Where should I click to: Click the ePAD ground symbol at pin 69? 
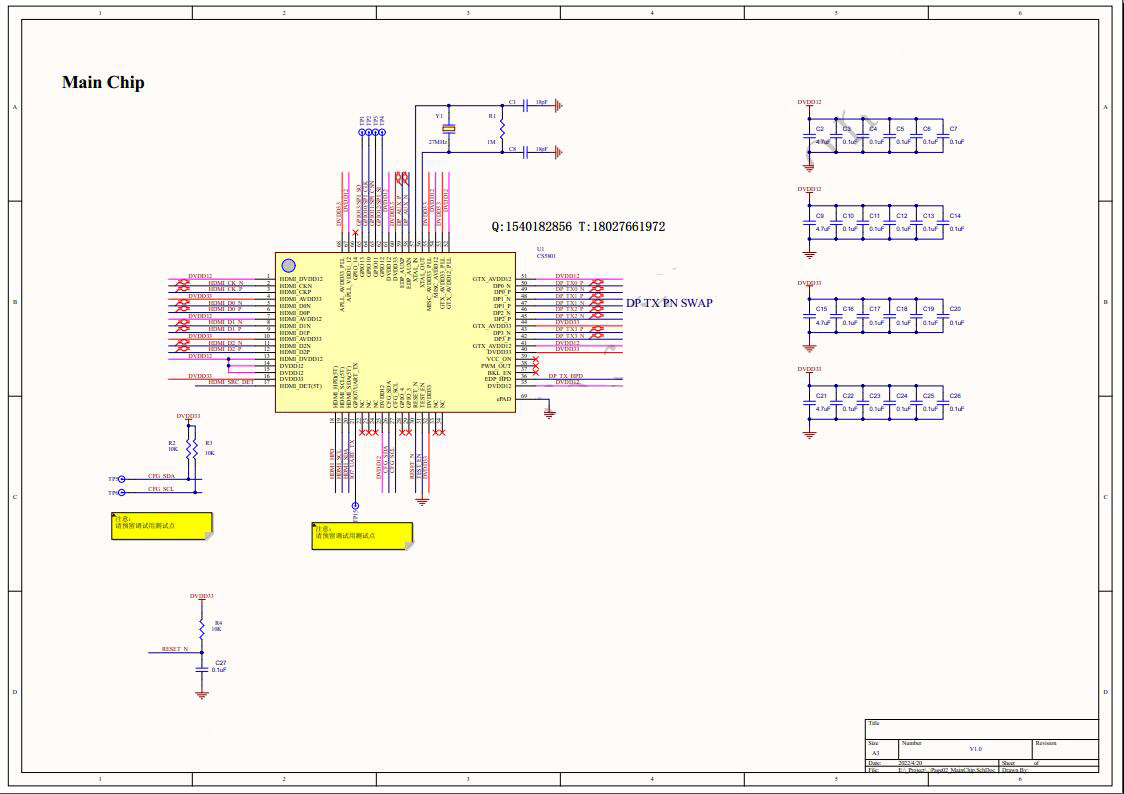549,412
